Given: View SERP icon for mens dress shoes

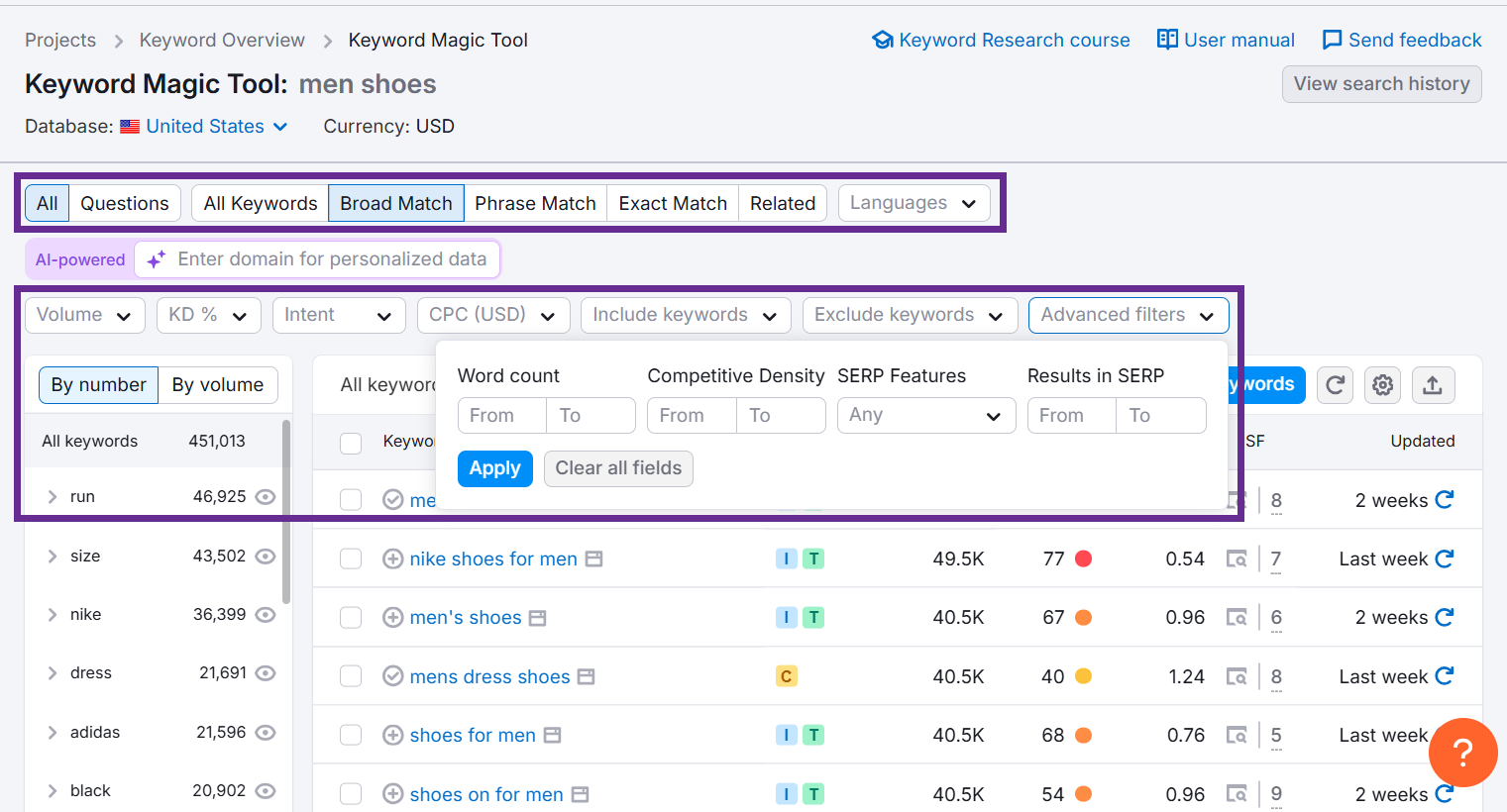Looking at the screenshot, I should (1237, 676).
